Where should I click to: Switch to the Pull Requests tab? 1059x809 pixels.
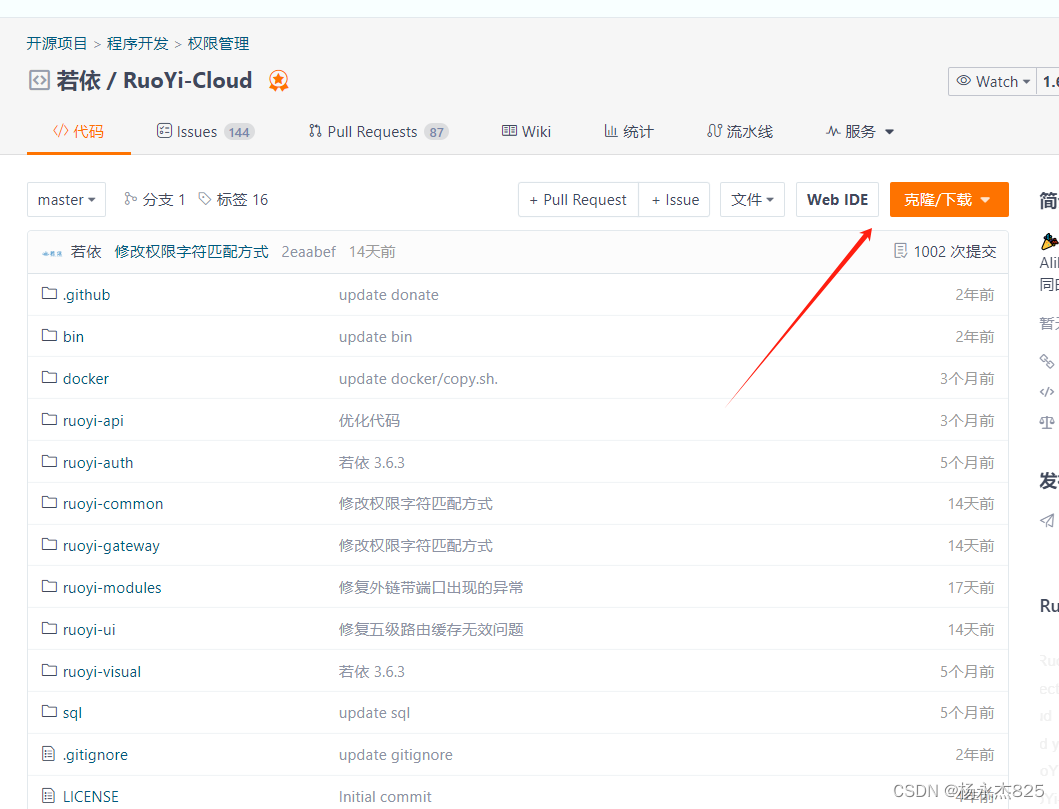point(378,132)
